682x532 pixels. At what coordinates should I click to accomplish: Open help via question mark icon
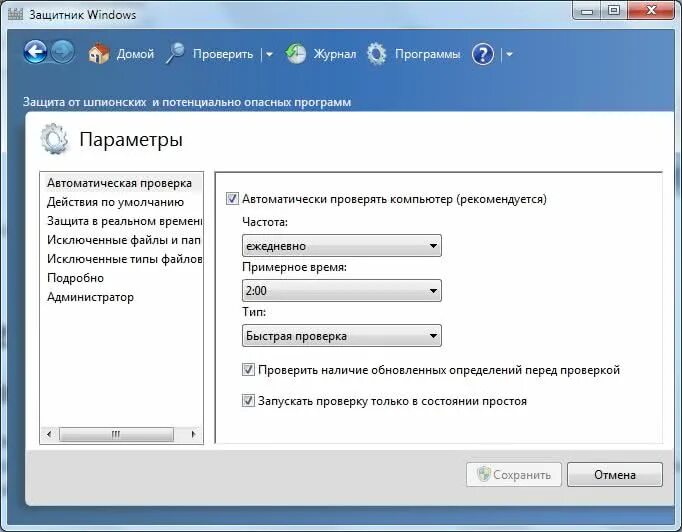[x=483, y=54]
